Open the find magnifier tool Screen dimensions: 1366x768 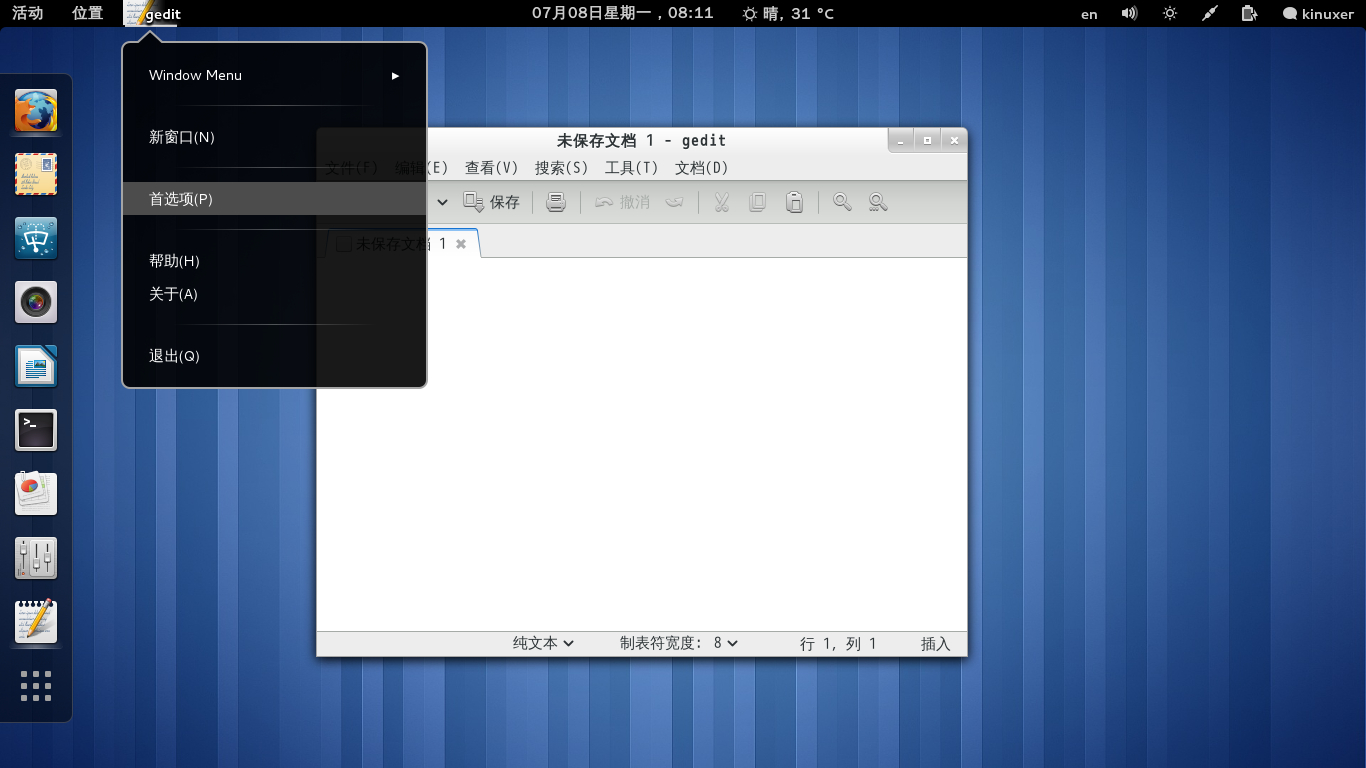click(x=842, y=202)
